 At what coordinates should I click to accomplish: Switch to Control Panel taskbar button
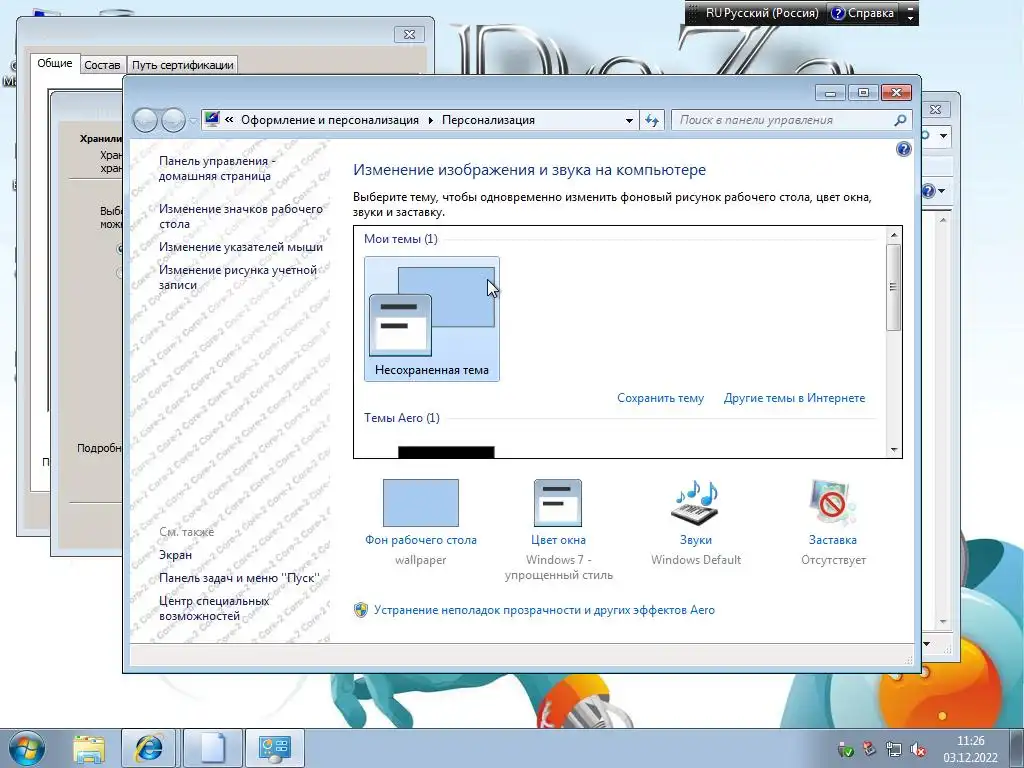click(x=275, y=749)
